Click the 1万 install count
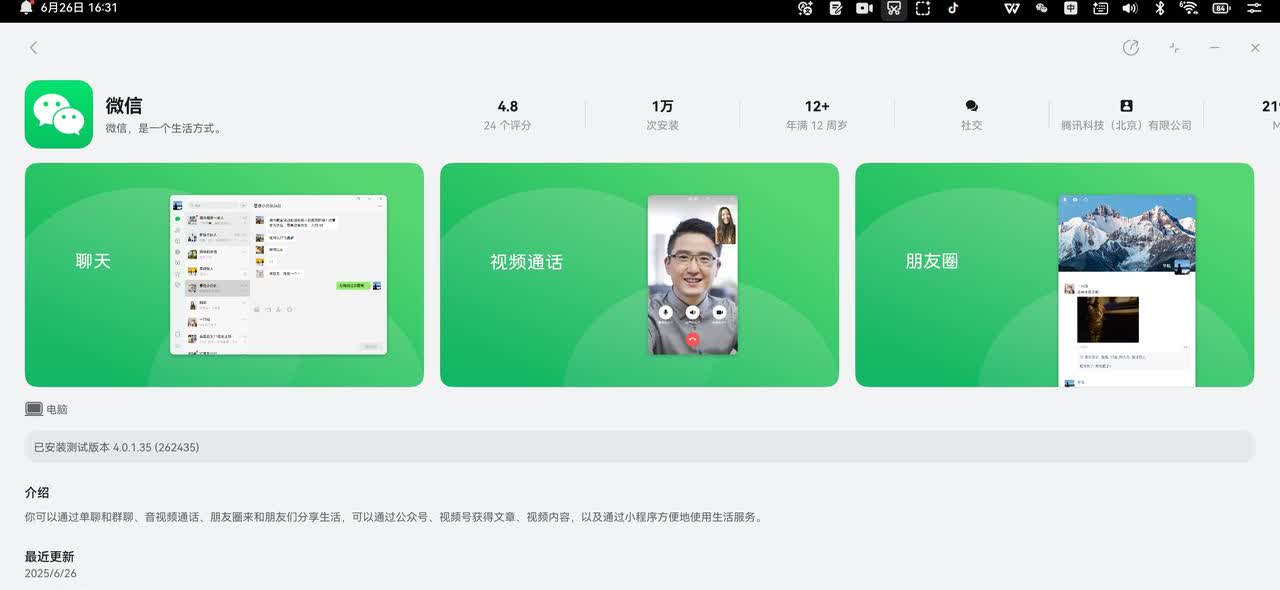The image size is (1280, 590). [x=662, y=106]
